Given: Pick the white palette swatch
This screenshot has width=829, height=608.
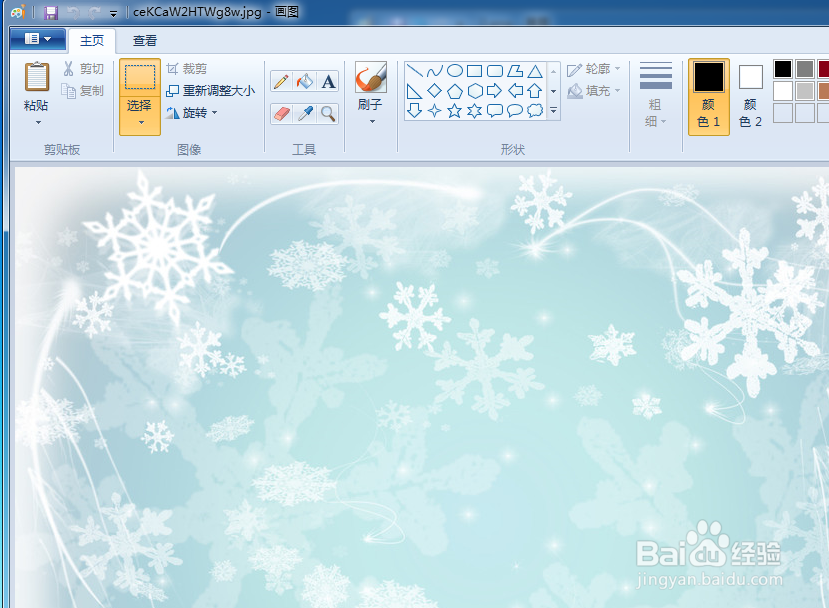Looking at the screenshot, I should (783, 90).
